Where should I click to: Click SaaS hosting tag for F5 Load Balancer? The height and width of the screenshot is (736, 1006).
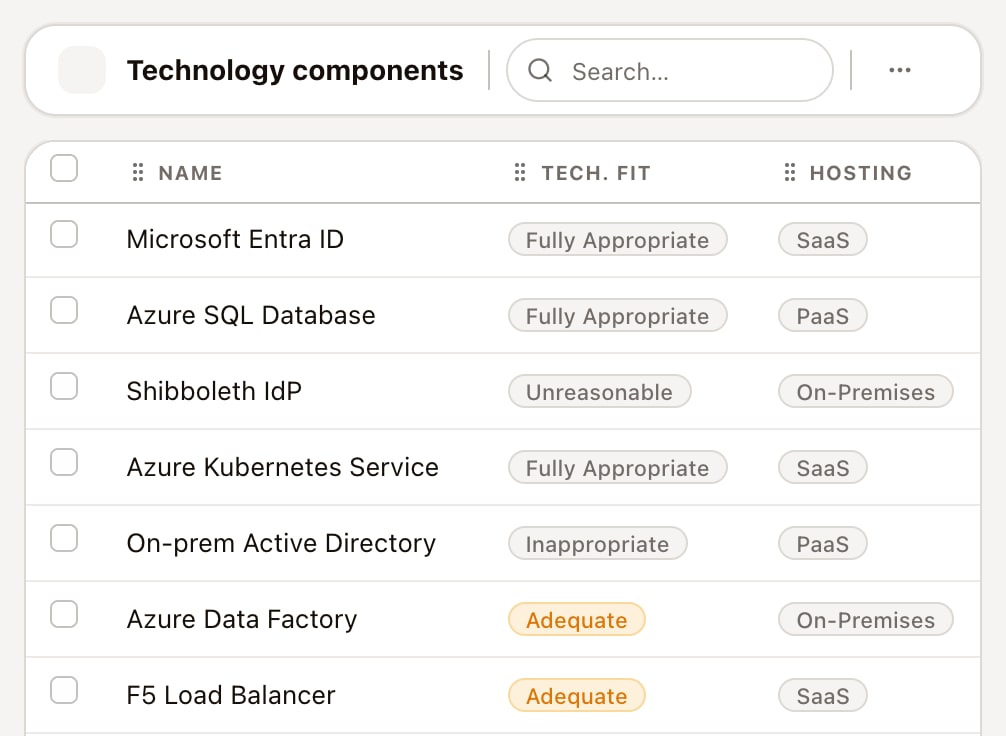pyautogui.click(x=823, y=696)
